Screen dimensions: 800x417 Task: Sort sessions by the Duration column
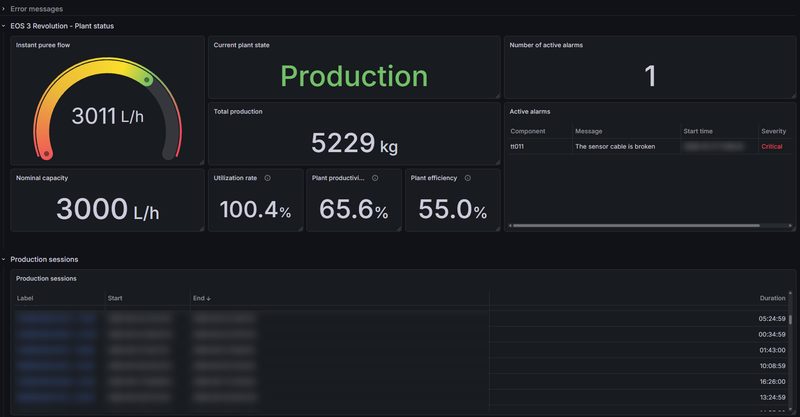pos(772,298)
